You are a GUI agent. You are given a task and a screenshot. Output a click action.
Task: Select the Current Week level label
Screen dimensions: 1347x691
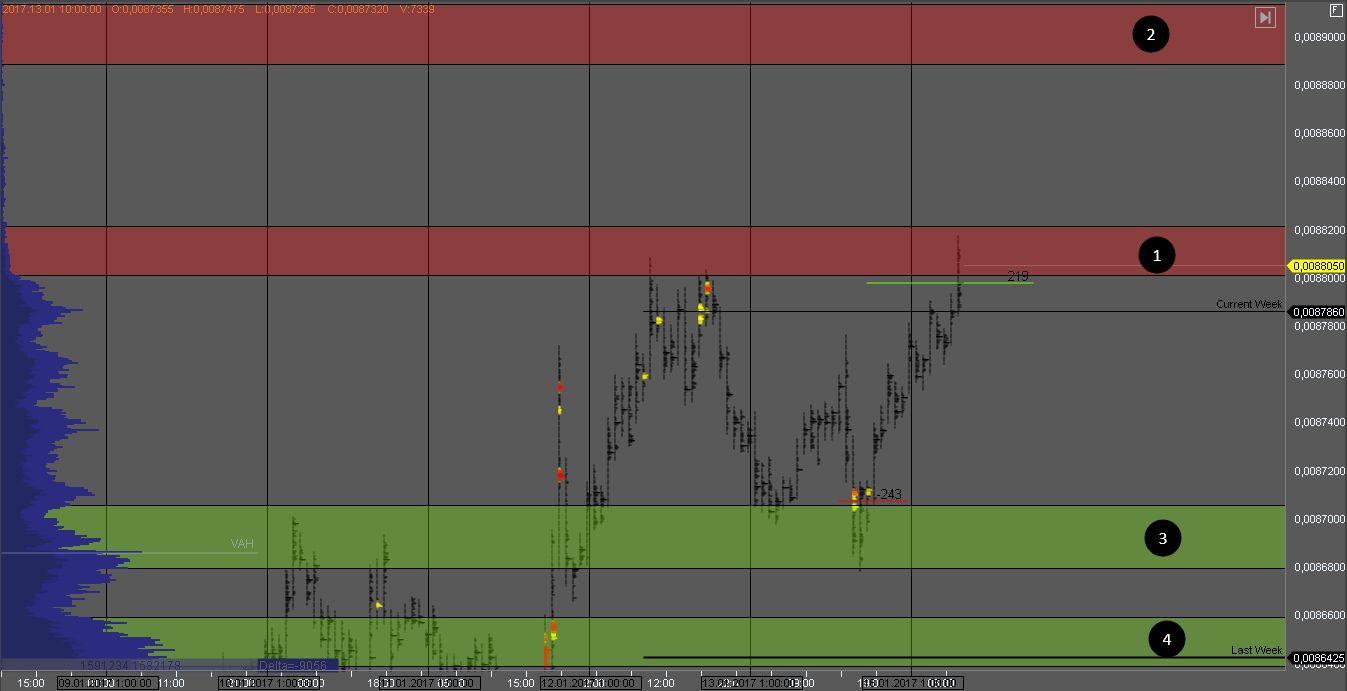click(1248, 304)
